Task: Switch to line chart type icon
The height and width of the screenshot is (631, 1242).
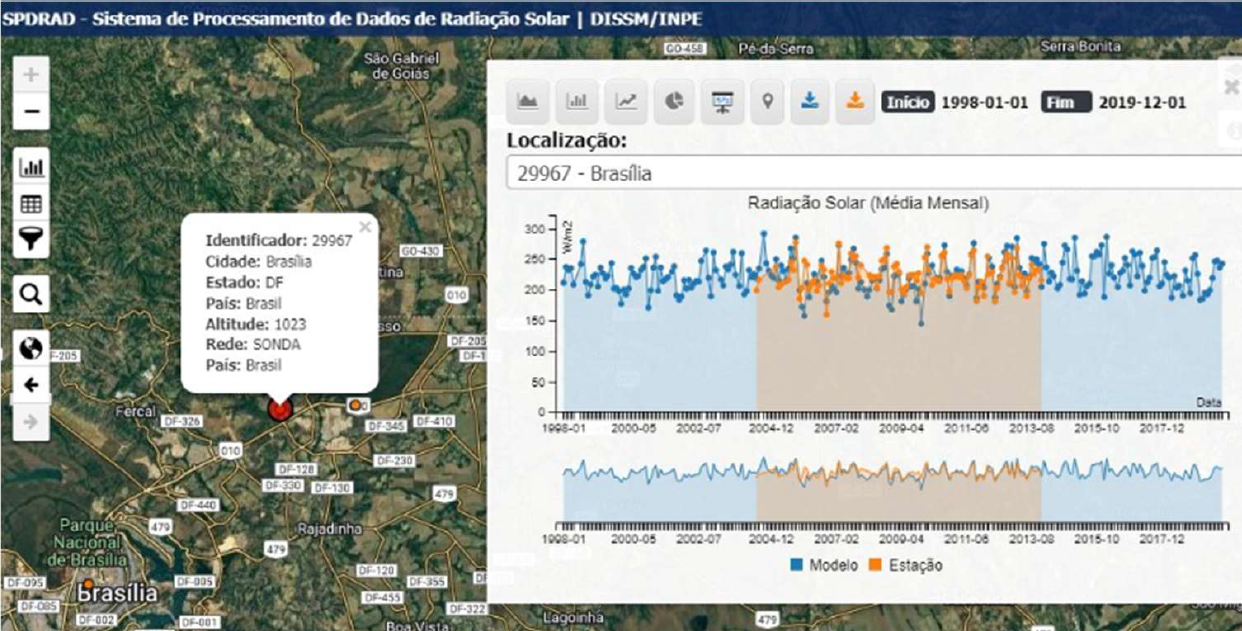Action: 626,102
